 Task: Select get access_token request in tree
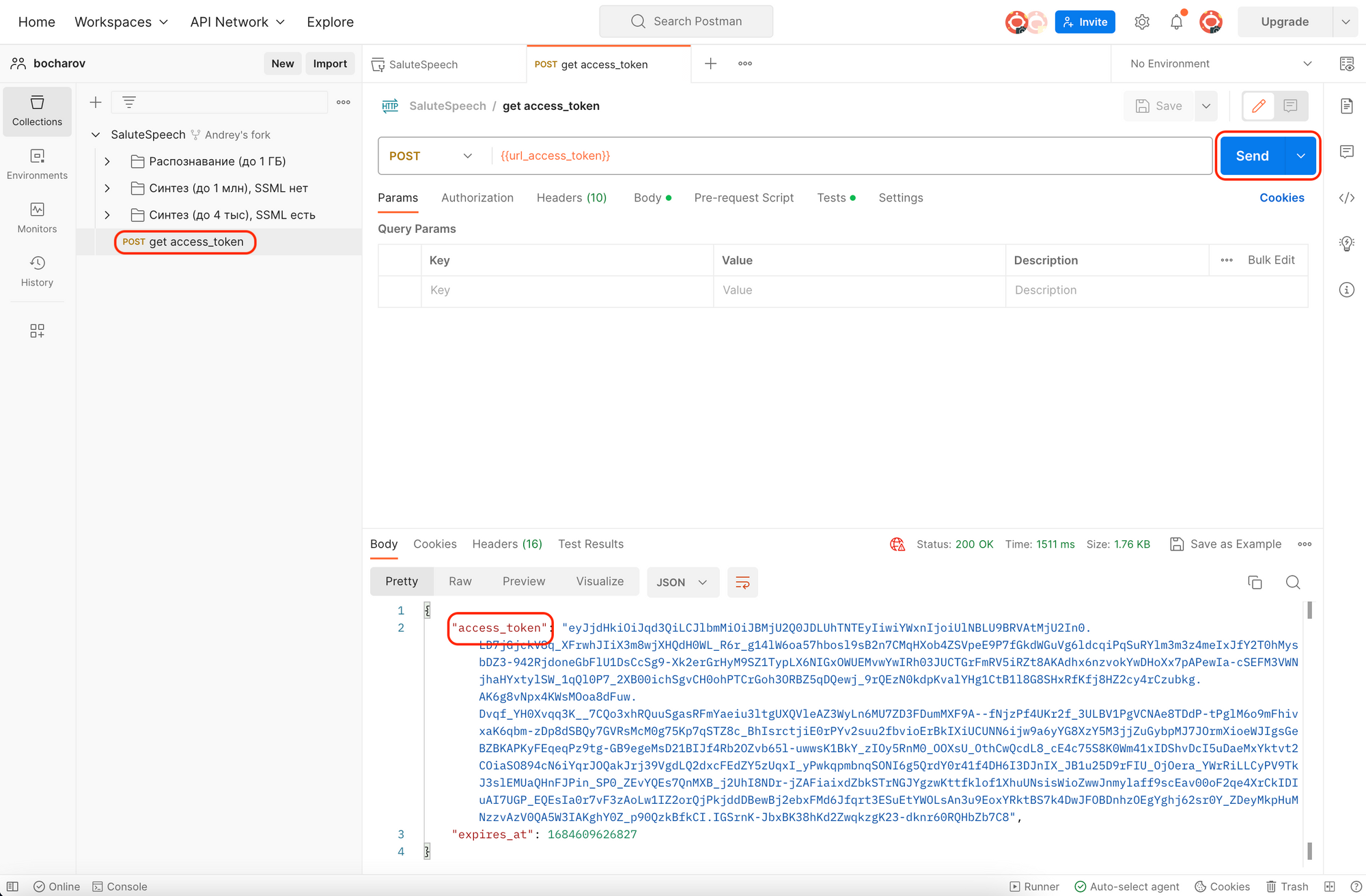[184, 242]
